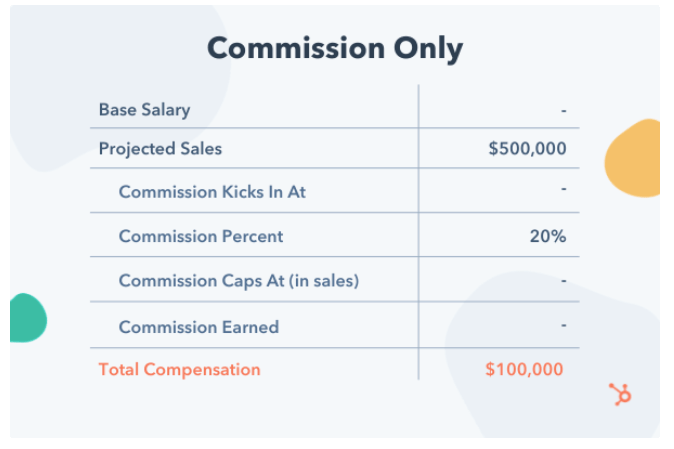Click the orange HubSpot sprocket logo

tap(620, 394)
